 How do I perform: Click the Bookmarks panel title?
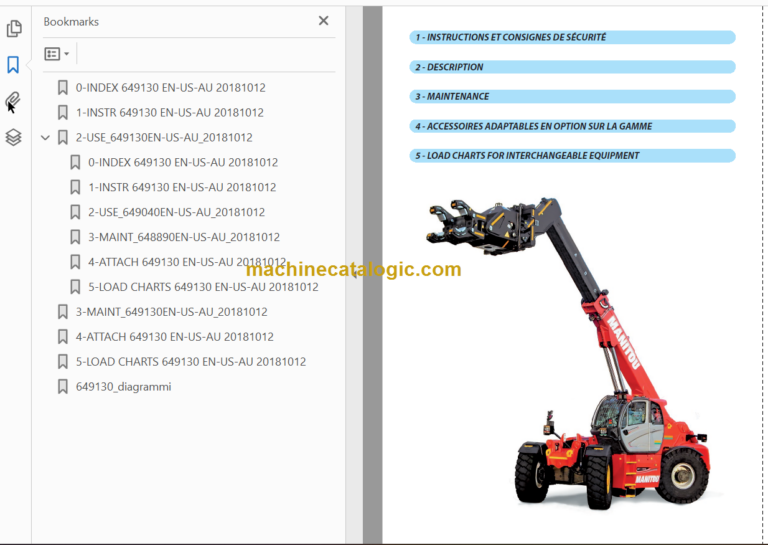pos(71,22)
